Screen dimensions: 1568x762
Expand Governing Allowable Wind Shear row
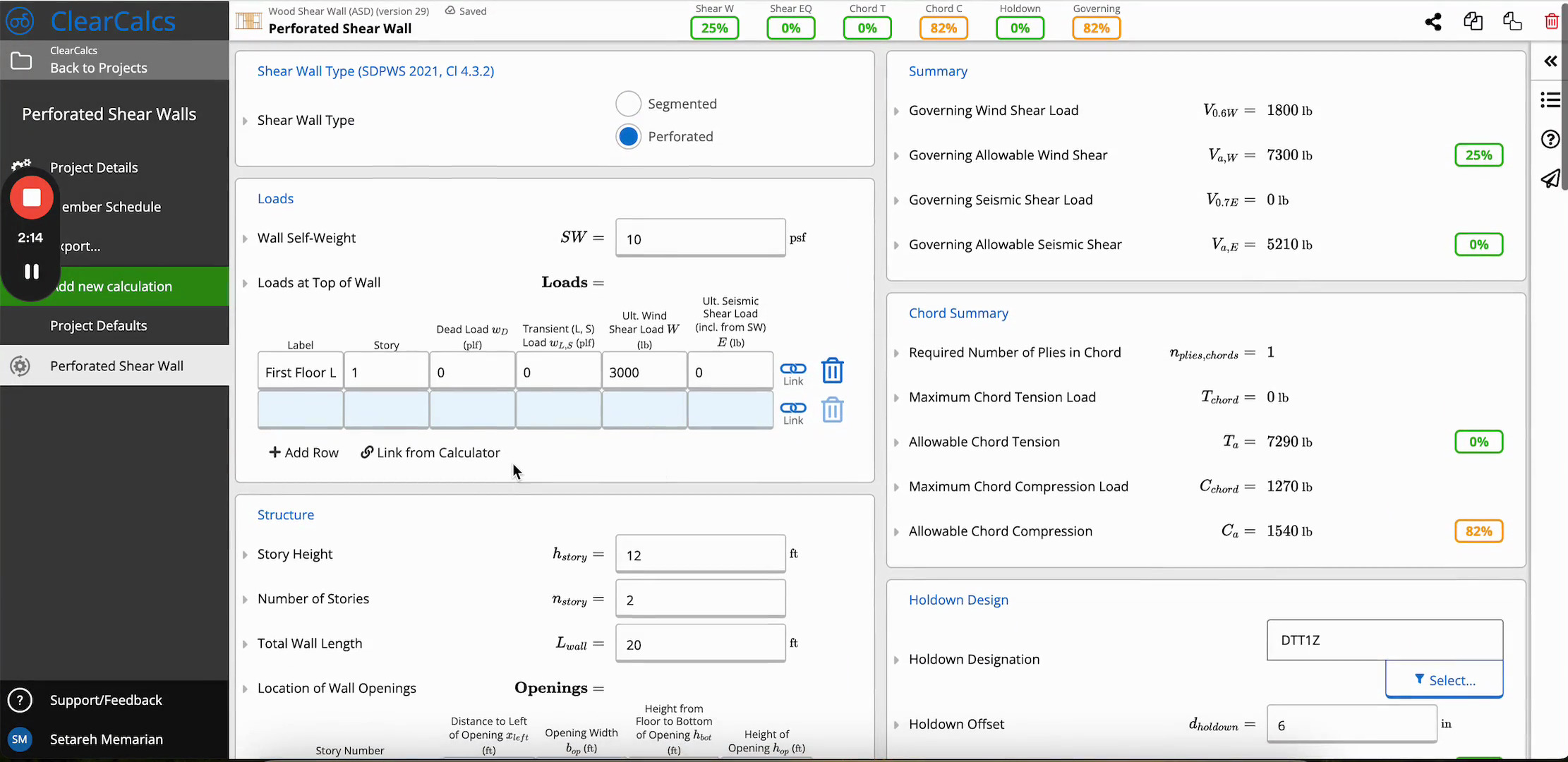(x=896, y=155)
